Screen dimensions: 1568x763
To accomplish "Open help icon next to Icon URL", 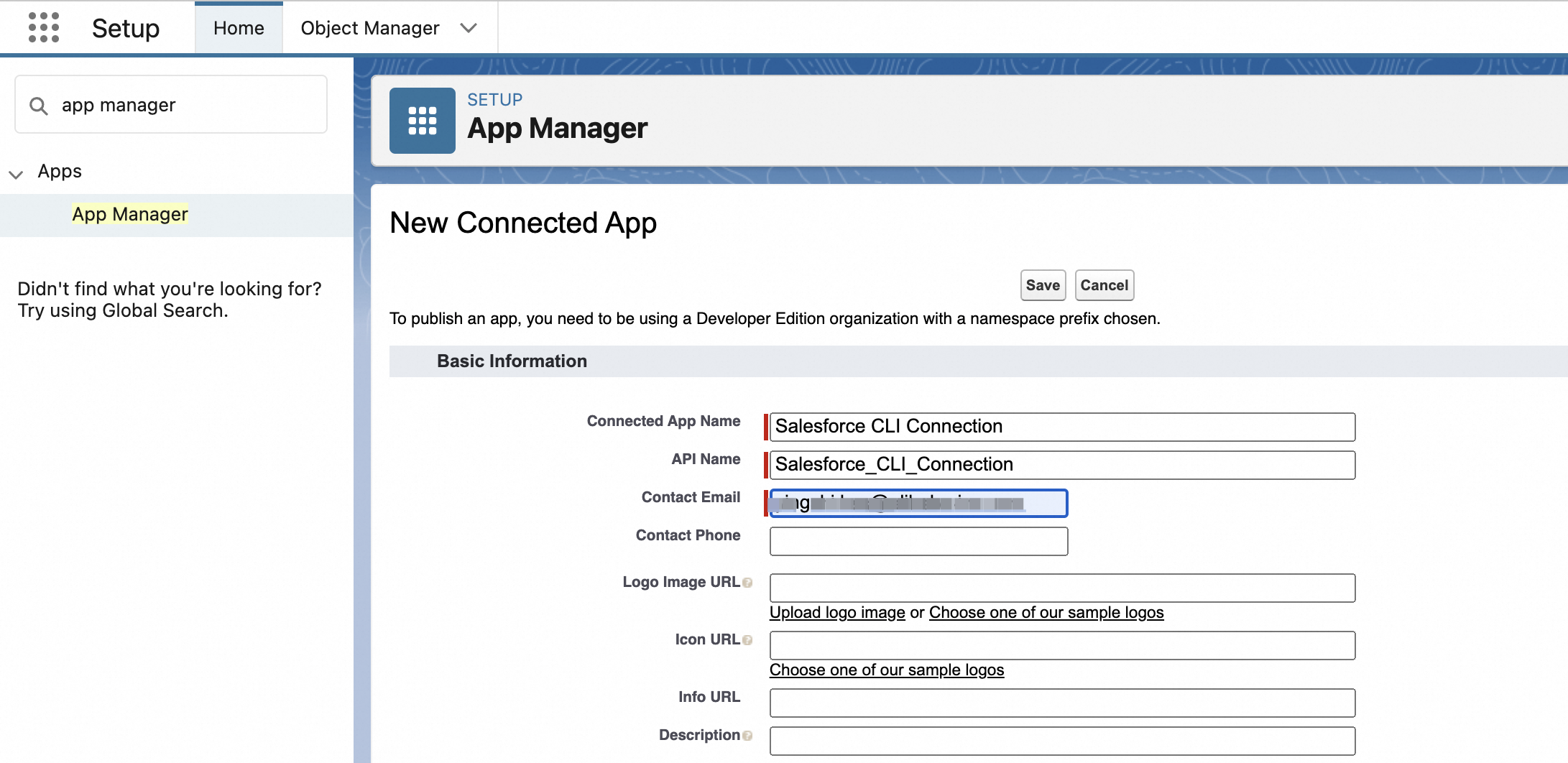I will tap(747, 640).
